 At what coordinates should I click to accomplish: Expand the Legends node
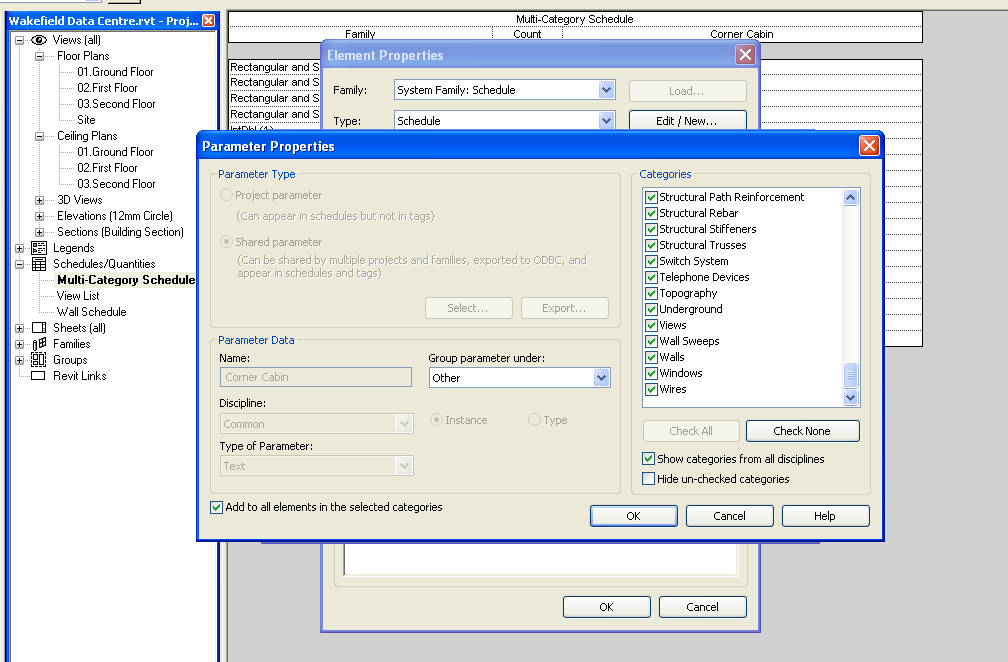19,248
